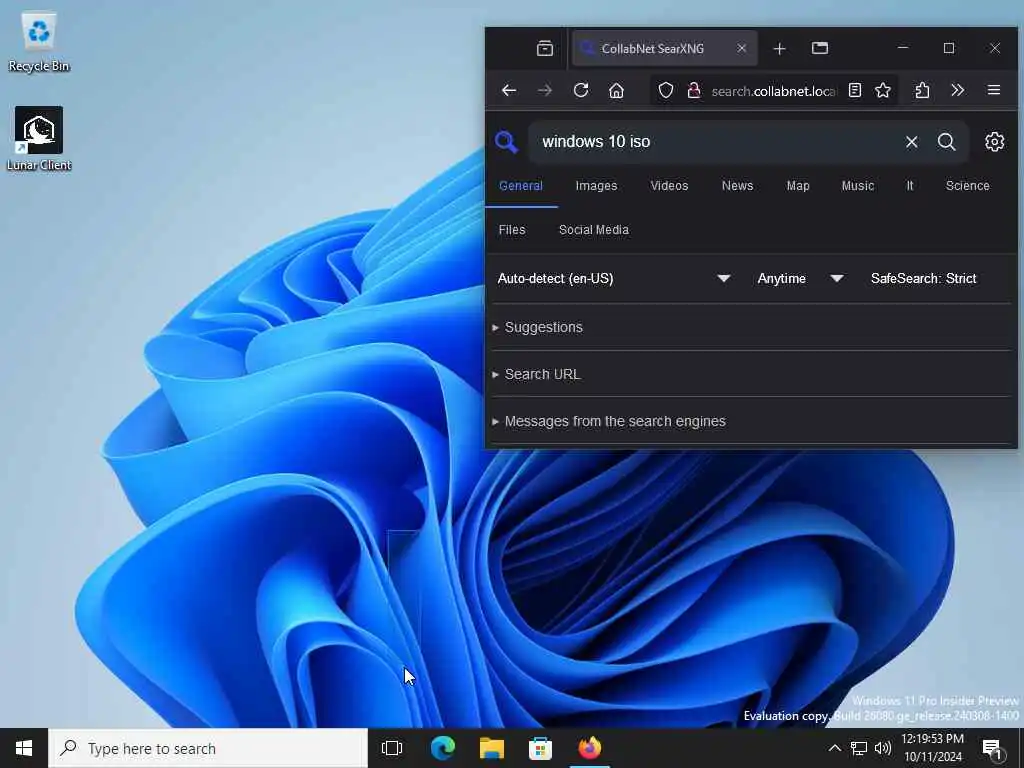Screen dimensions: 1024x768
Task: Go forward one page in Firefox
Action: point(545,91)
